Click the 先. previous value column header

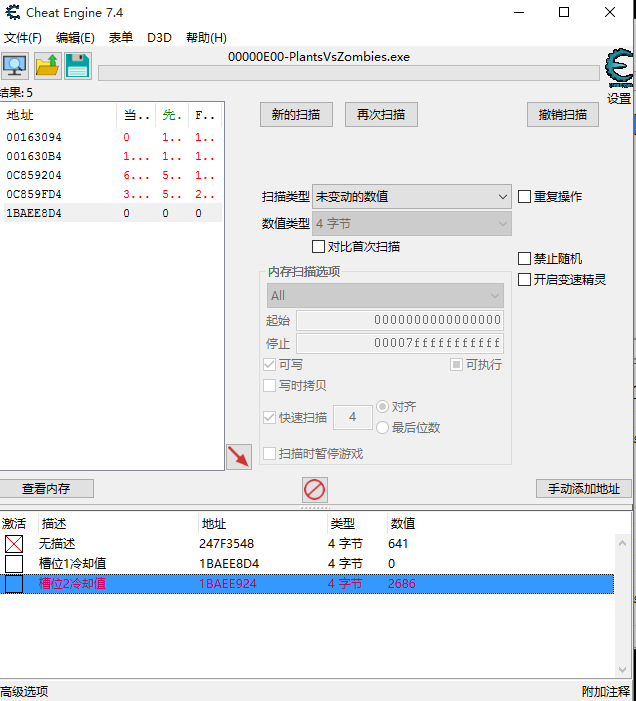172,115
